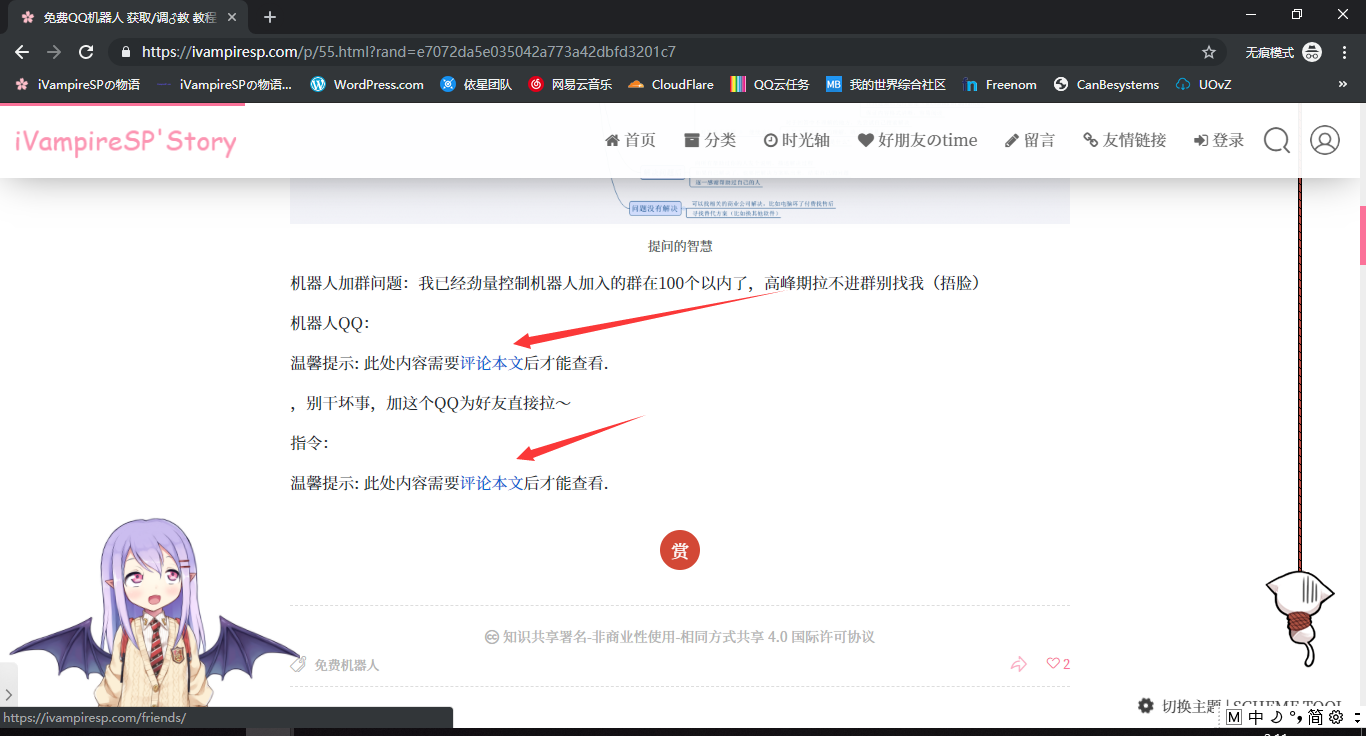The image size is (1366, 736).
Task: Click the share arrow icon near the like count
Action: click(1019, 663)
